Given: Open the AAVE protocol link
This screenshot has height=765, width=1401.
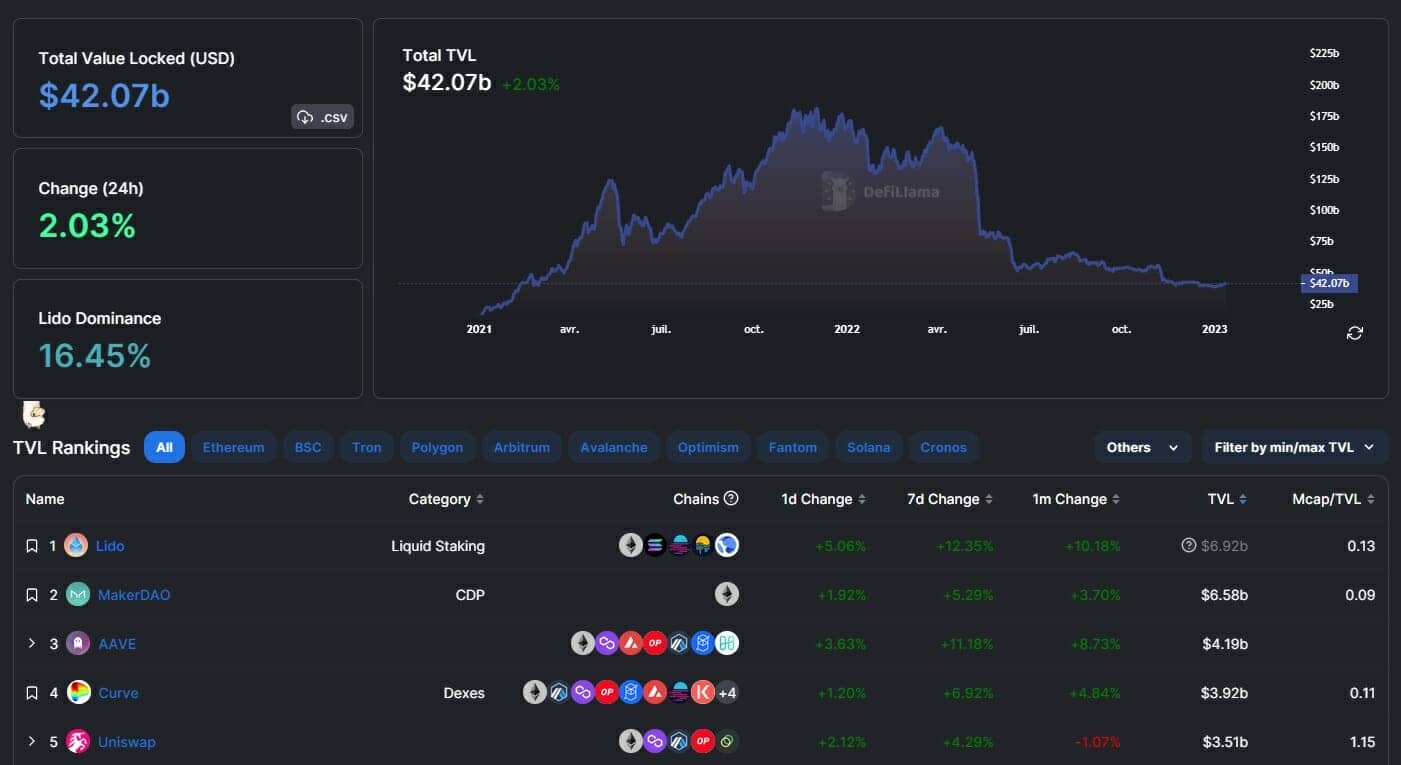Looking at the screenshot, I should coord(117,644).
